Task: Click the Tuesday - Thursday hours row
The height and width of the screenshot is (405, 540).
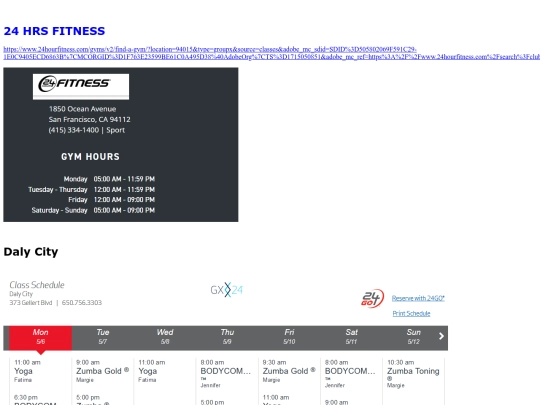Action: (92, 190)
